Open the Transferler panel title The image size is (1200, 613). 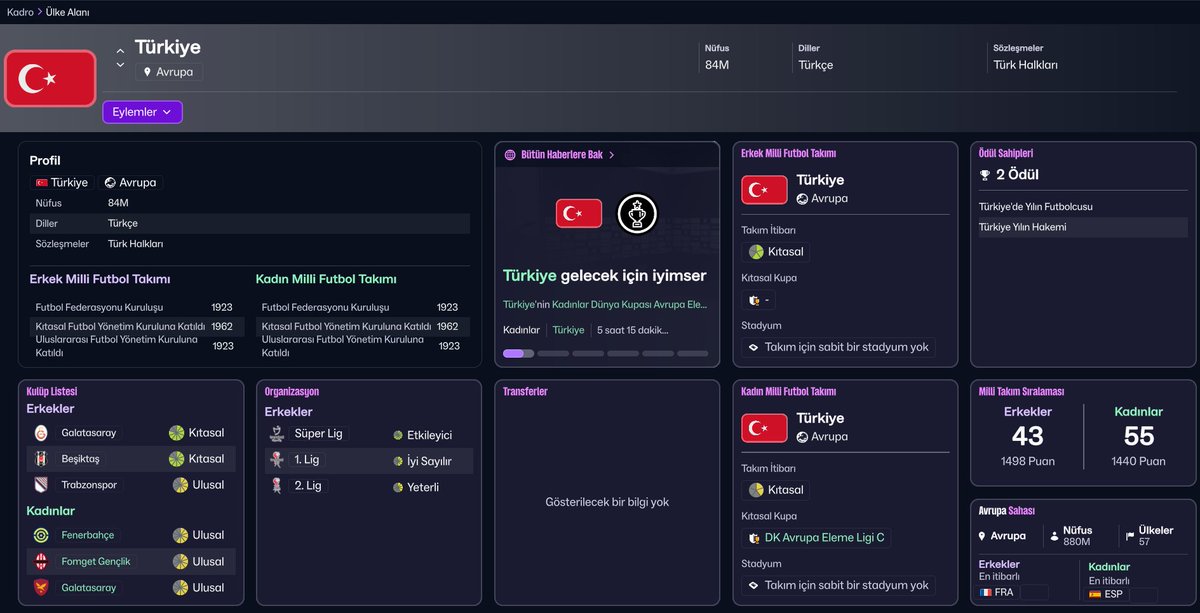click(x=525, y=392)
